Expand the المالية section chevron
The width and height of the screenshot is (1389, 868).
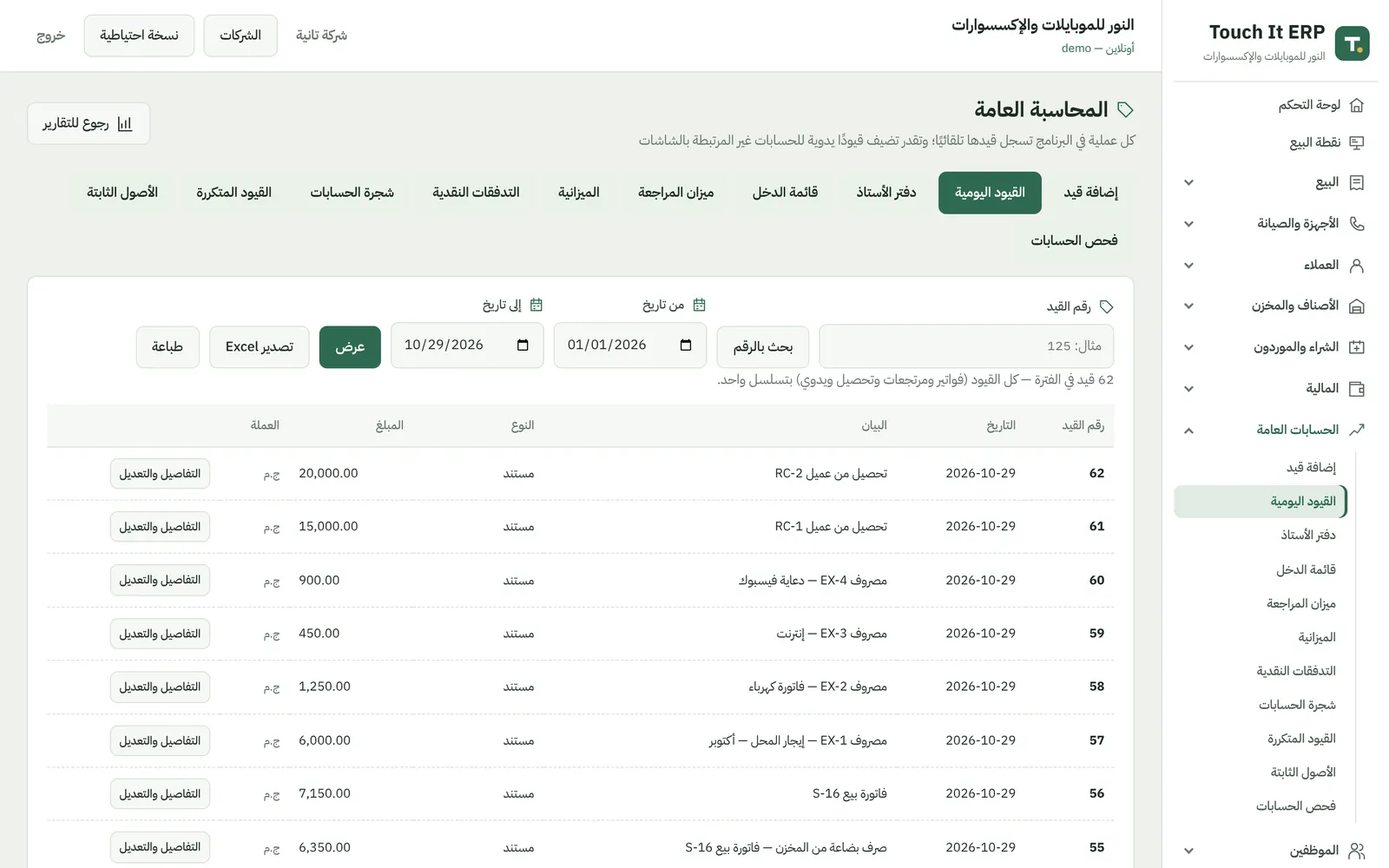1188,389
